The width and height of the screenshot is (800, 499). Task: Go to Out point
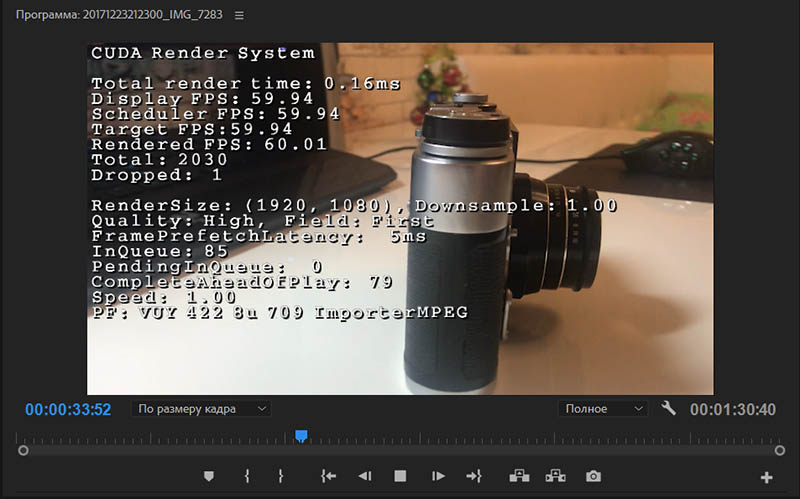[474, 477]
